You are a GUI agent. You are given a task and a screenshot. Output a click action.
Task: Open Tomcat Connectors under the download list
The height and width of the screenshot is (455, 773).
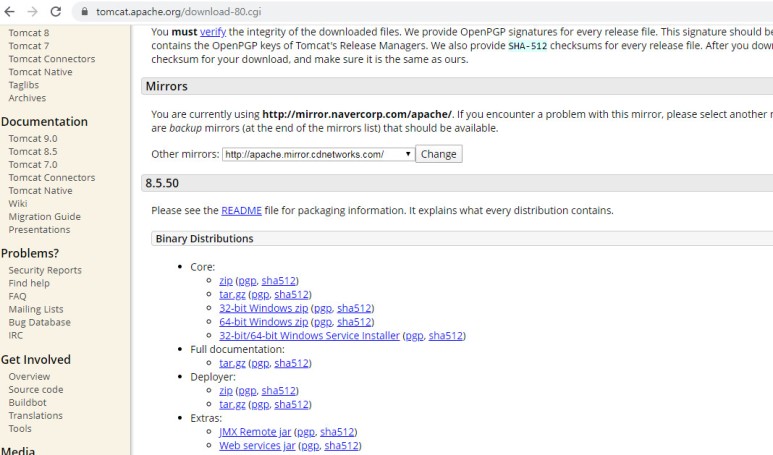[52, 59]
